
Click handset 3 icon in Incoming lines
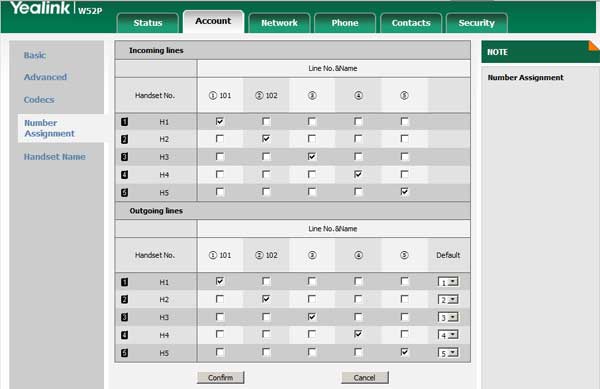tap(124, 157)
